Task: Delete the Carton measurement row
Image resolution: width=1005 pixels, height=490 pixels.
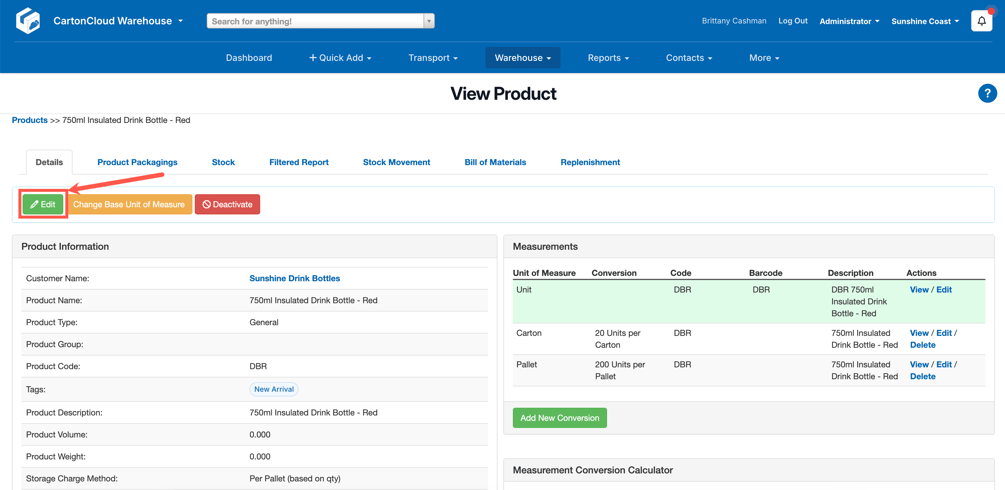Action: pyautogui.click(x=922, y=345)
